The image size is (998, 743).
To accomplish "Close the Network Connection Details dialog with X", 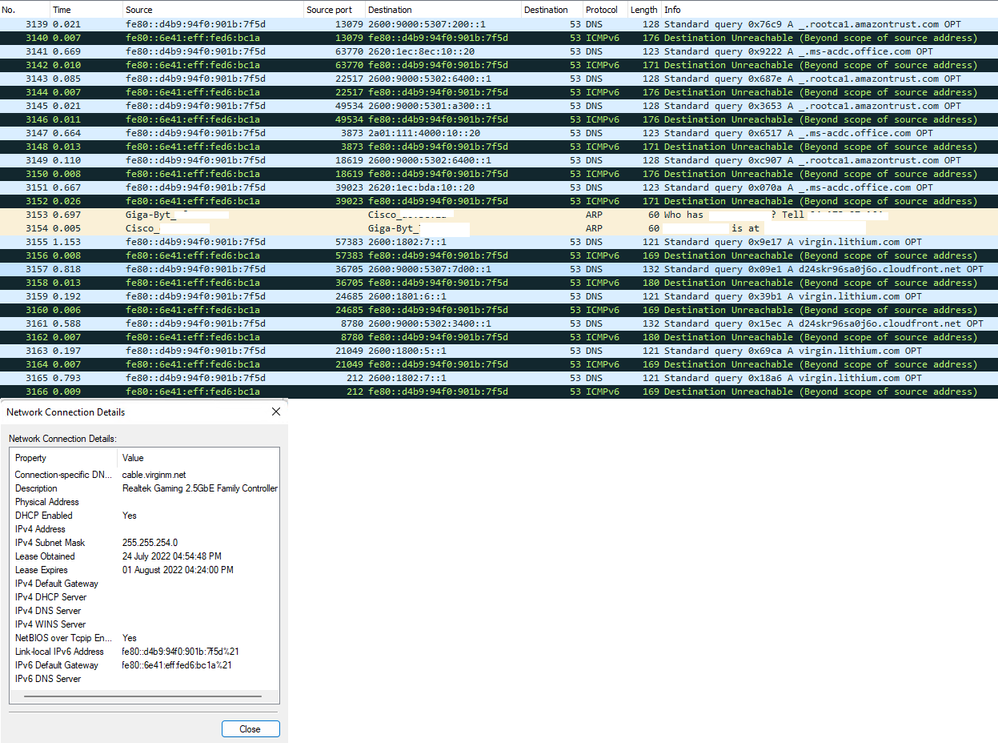I will point(276,412).
